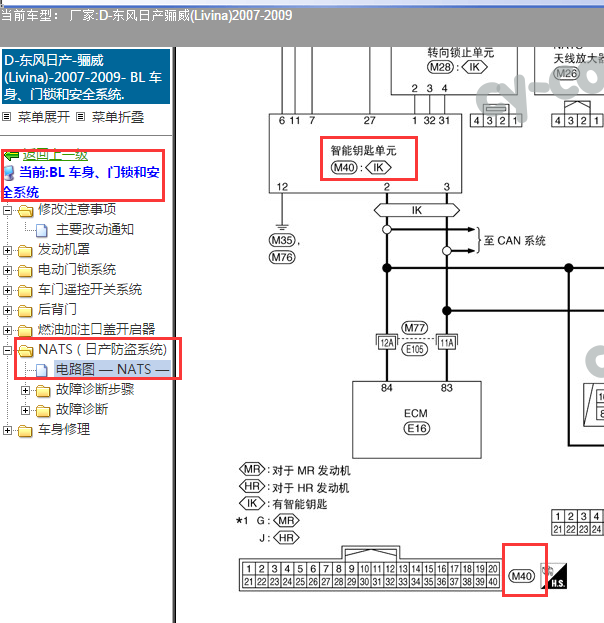Click the blue header D-东风日产-骊威 title
The height and width of the screenshot is (623, 604).
tap(86, 77)
